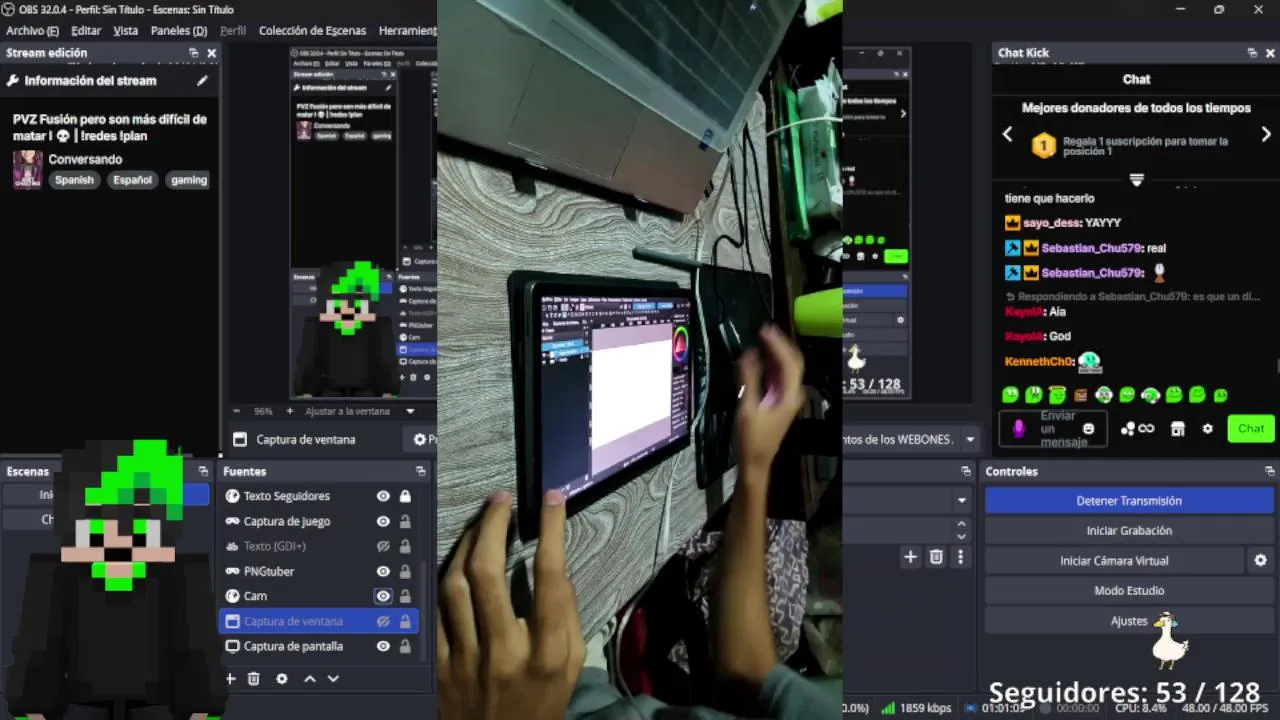Viewport: 1280px width, 720px height.
Task: Enable Modo Estudio
Action: [x=1129, y=591]
